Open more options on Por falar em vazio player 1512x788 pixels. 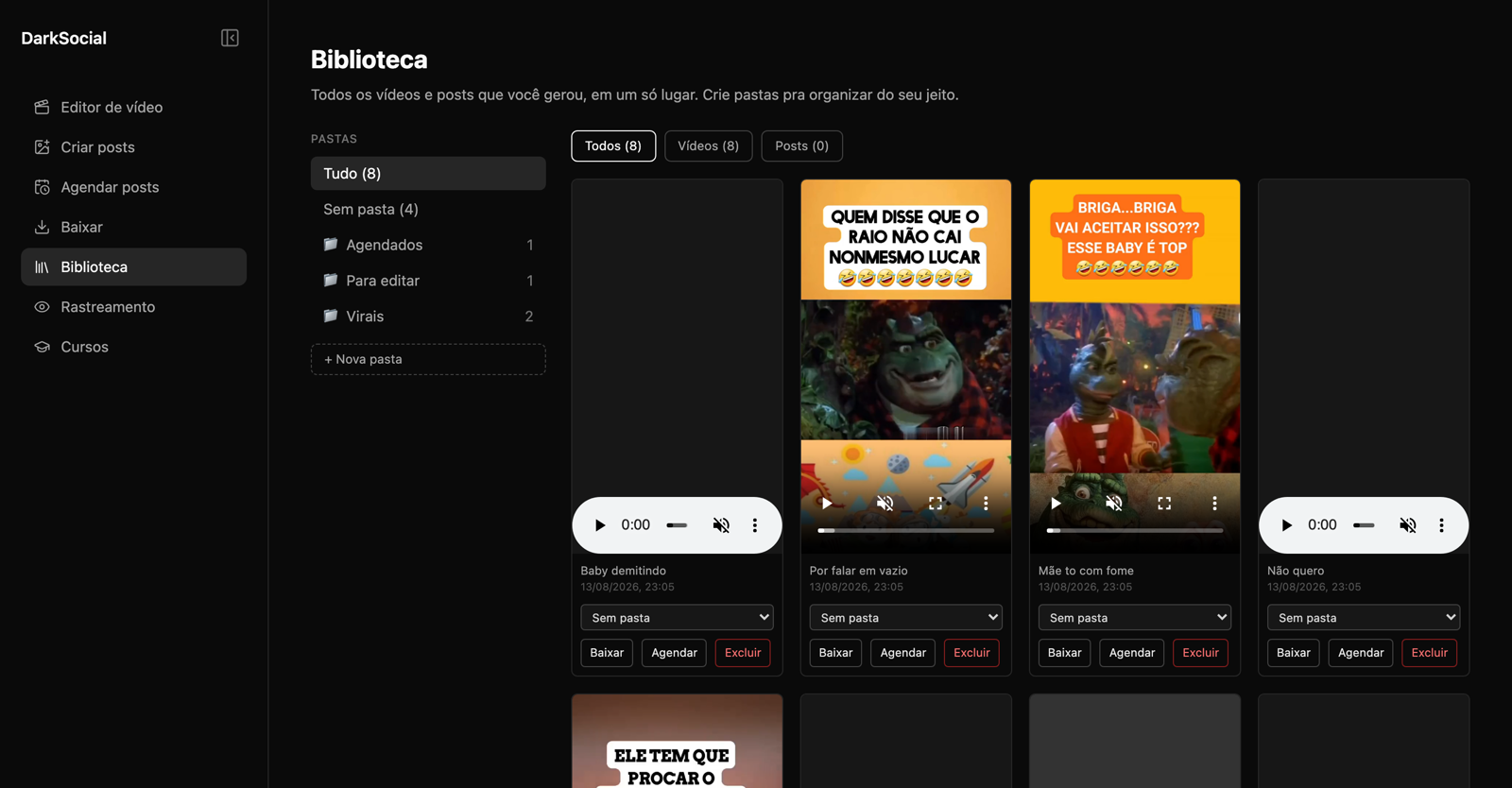point(986,504)
